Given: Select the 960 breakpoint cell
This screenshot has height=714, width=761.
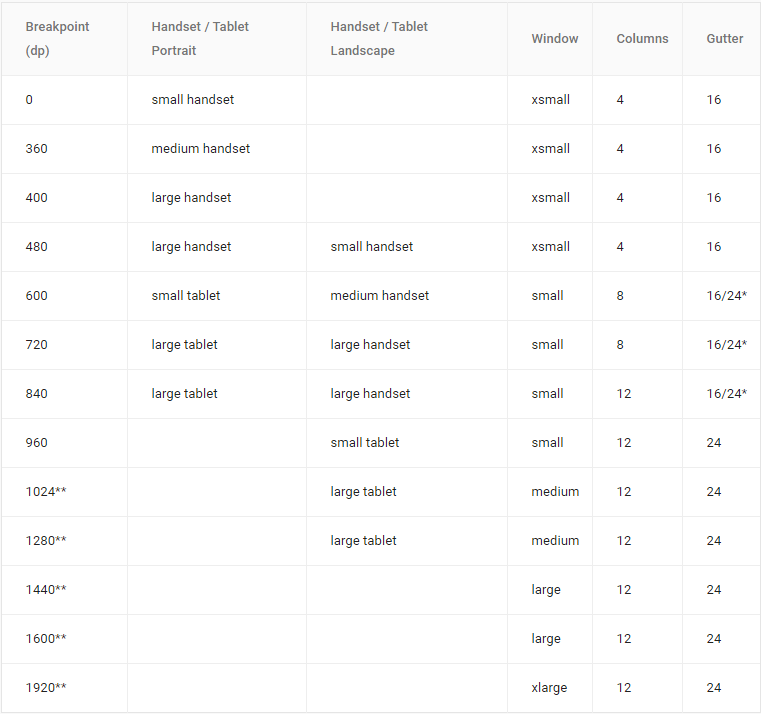Looking at the screenshot, I should [x=37, y=443].
